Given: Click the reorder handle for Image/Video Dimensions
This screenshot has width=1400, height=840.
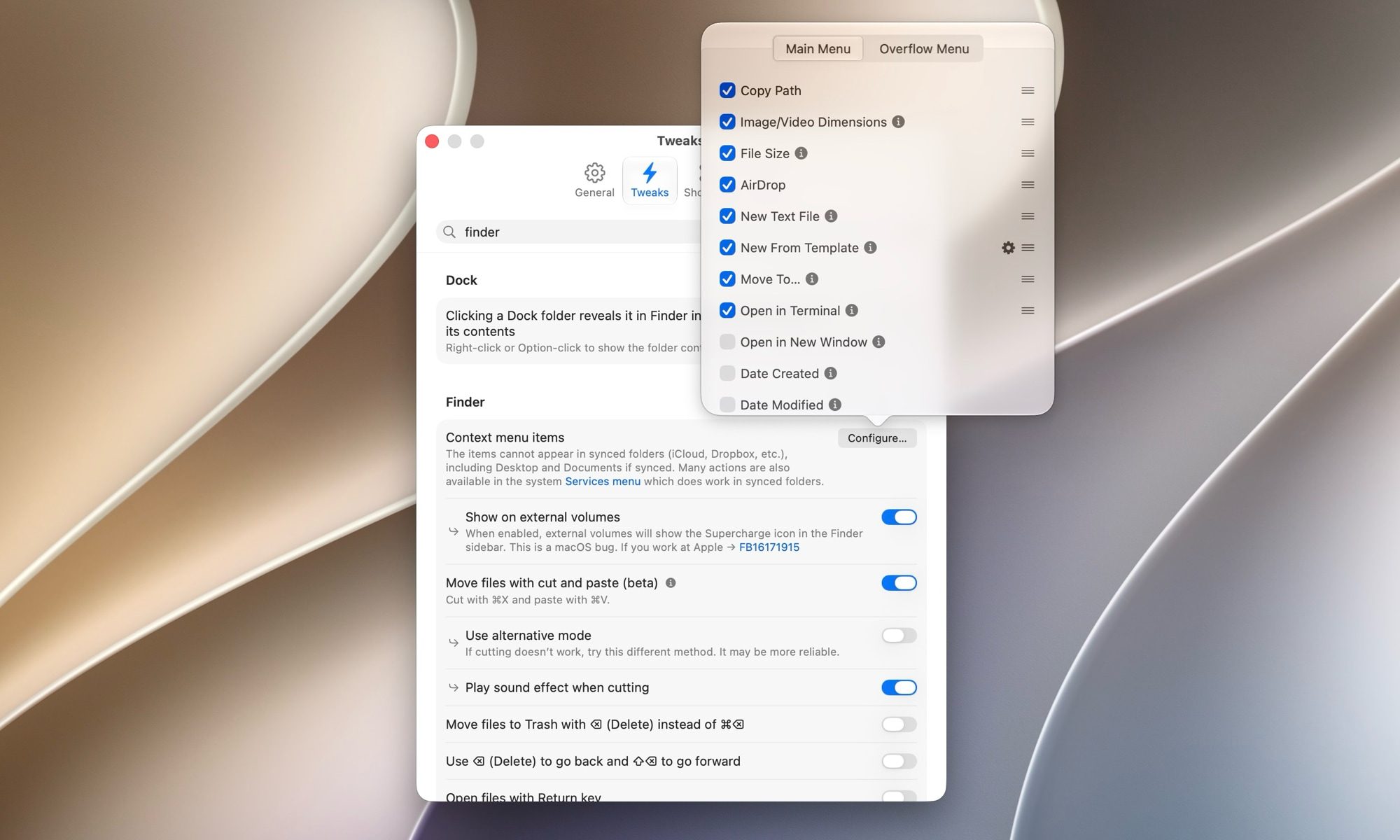Looking at the screenshot, I should click(x=1028, y=122).
